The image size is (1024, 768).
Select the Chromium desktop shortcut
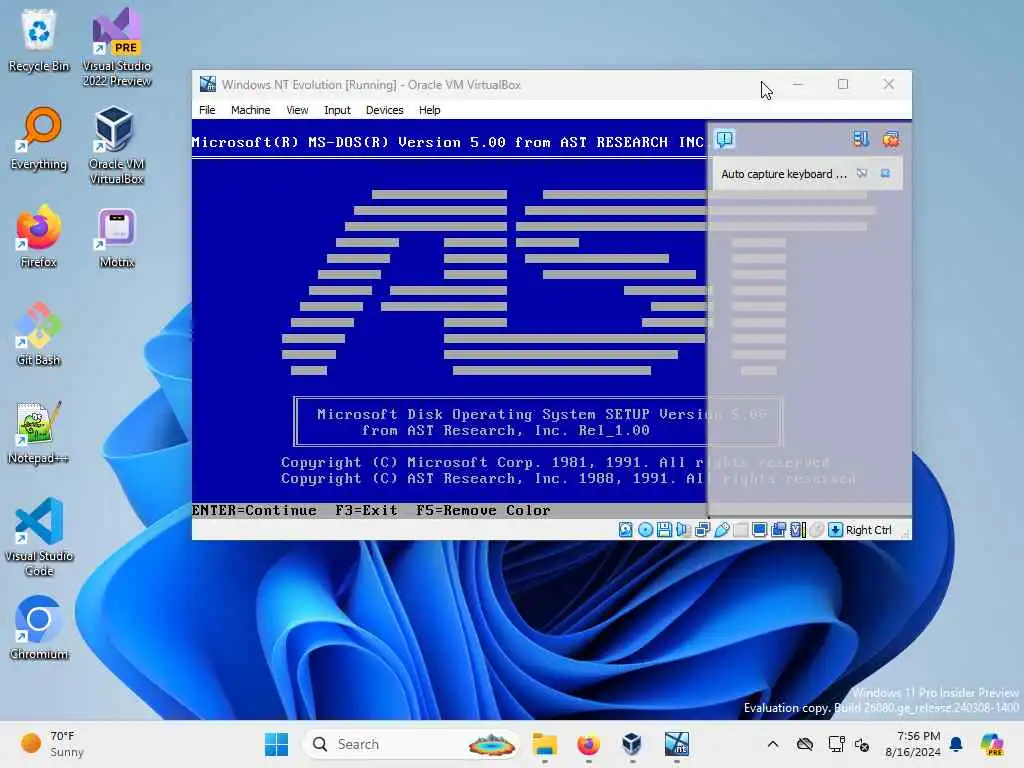click(x=39, y=628)
